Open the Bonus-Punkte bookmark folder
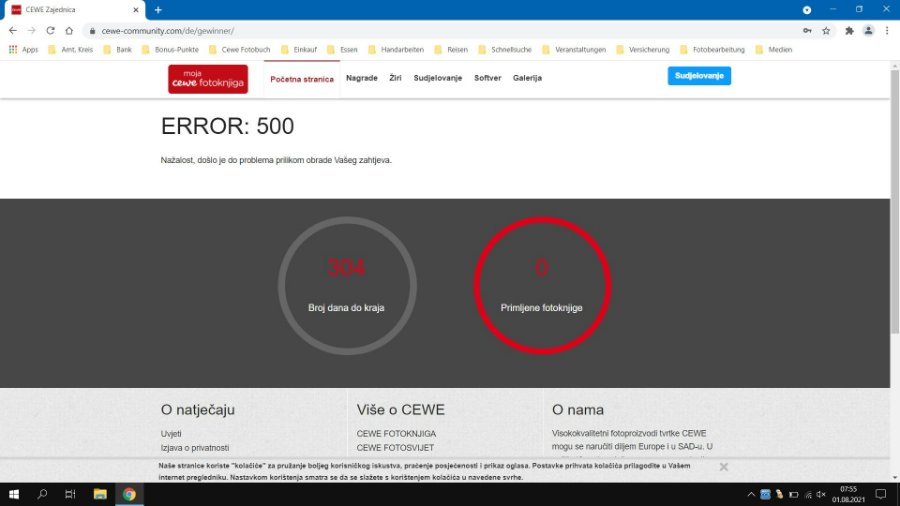 coord(170,50)
